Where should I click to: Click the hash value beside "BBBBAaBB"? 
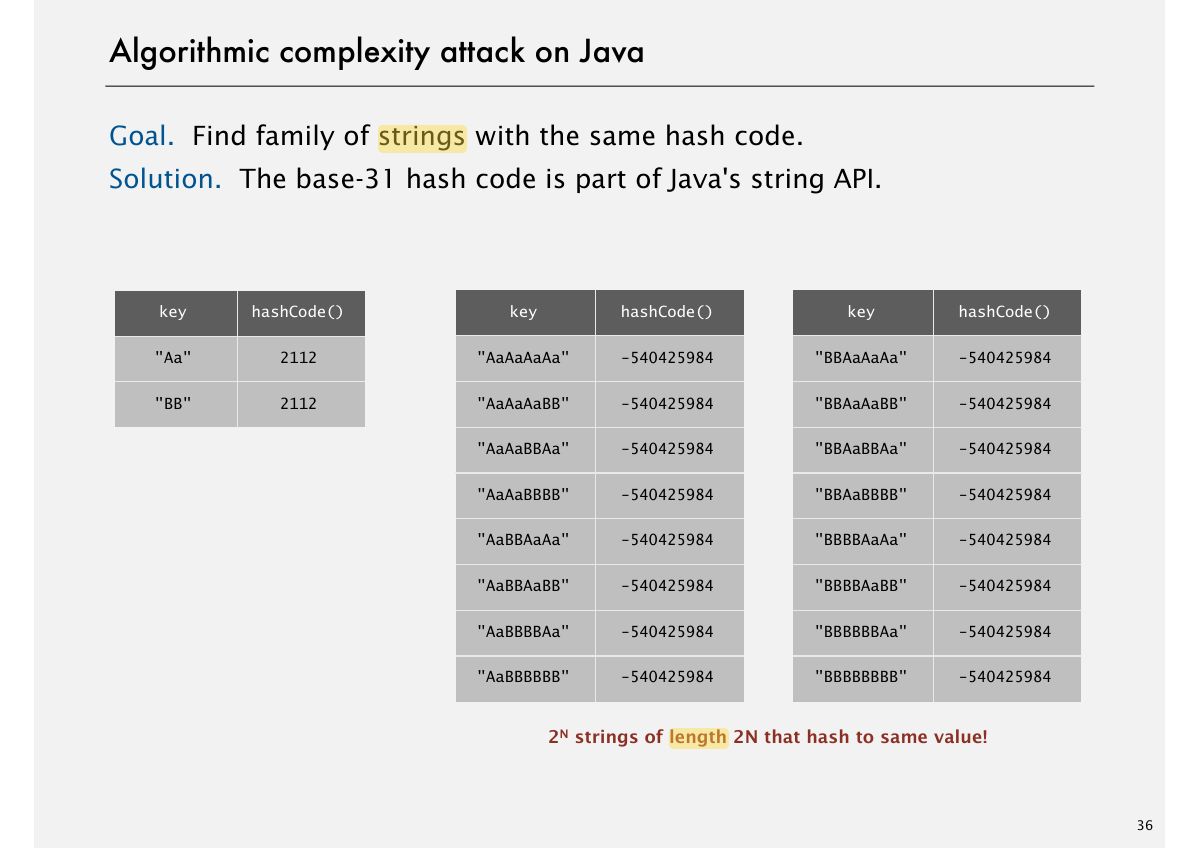point(1007,586)
